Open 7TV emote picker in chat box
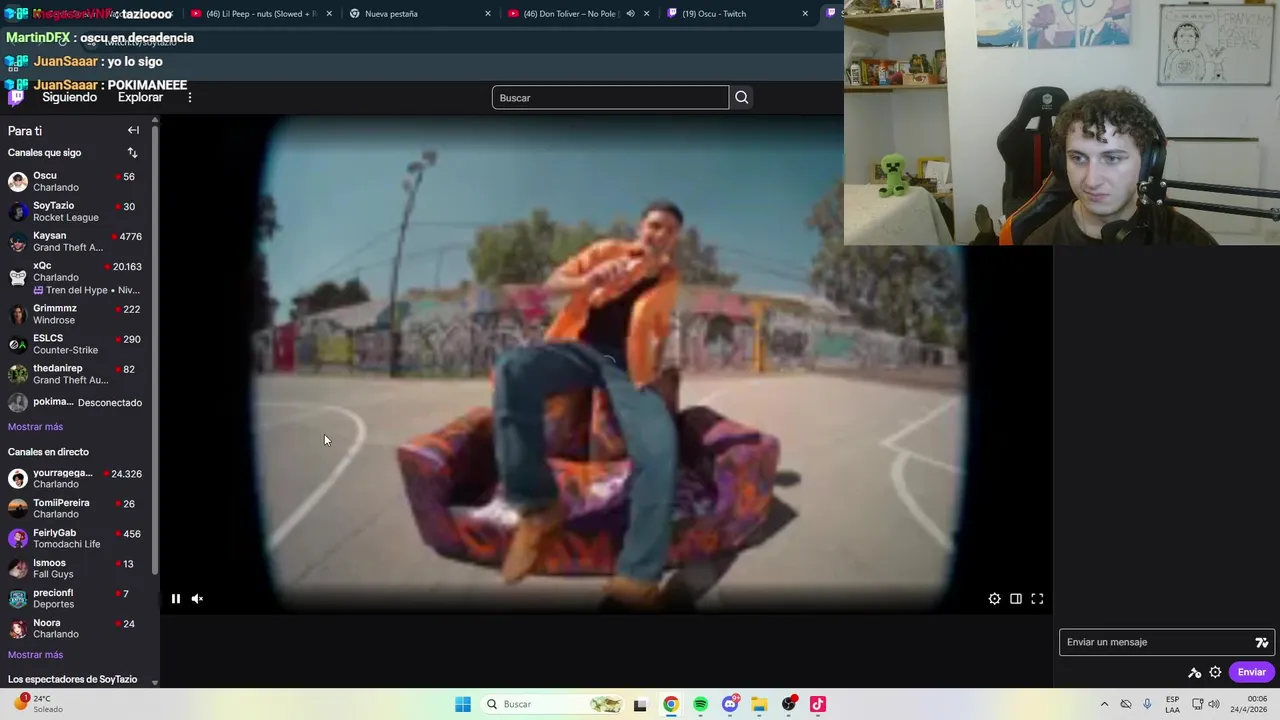1280x720 pixels. pyautogui.click(x=1261, y=642)
